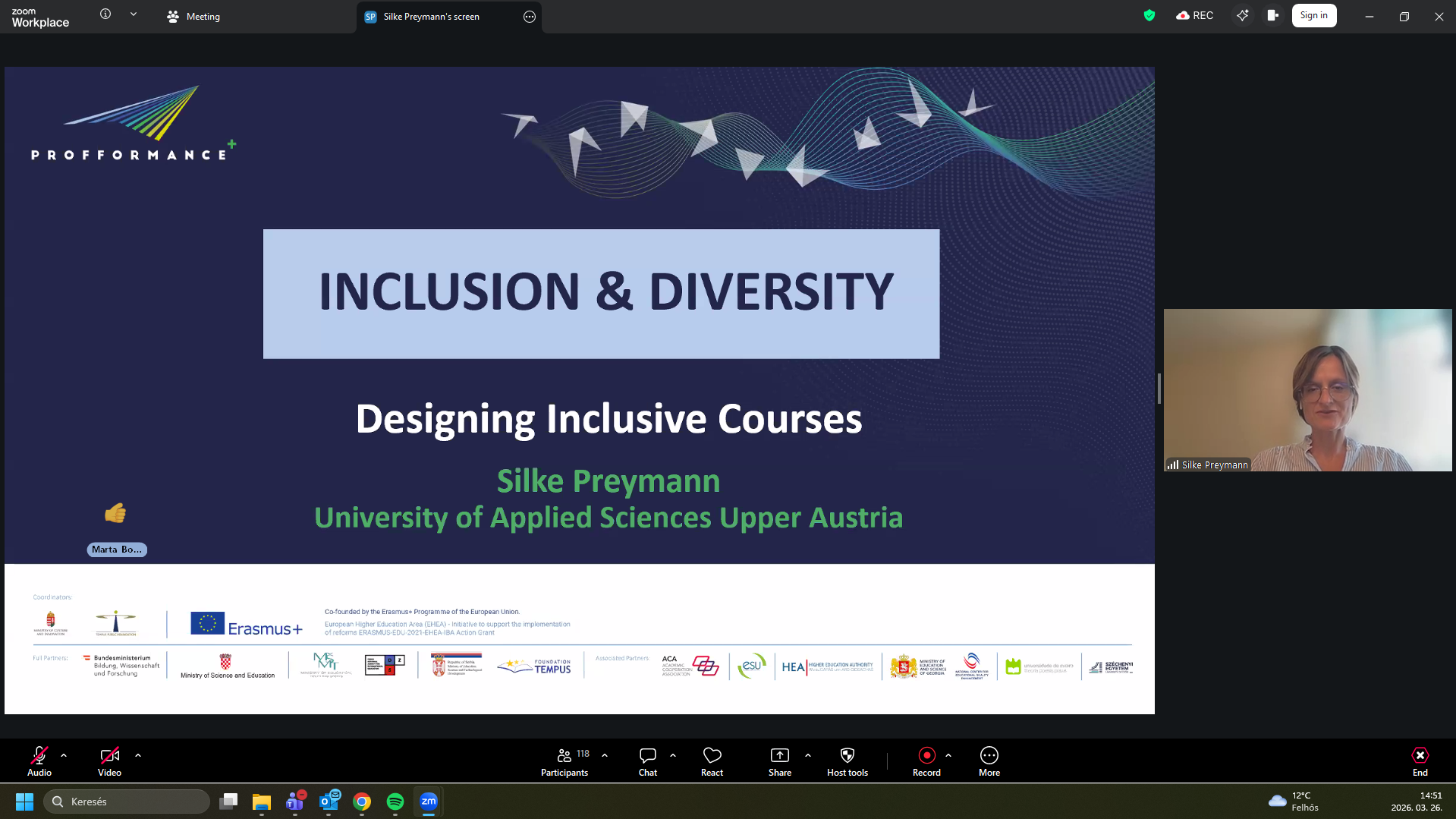
Task: Expand the video settings arrow
Action: [138, 755]
